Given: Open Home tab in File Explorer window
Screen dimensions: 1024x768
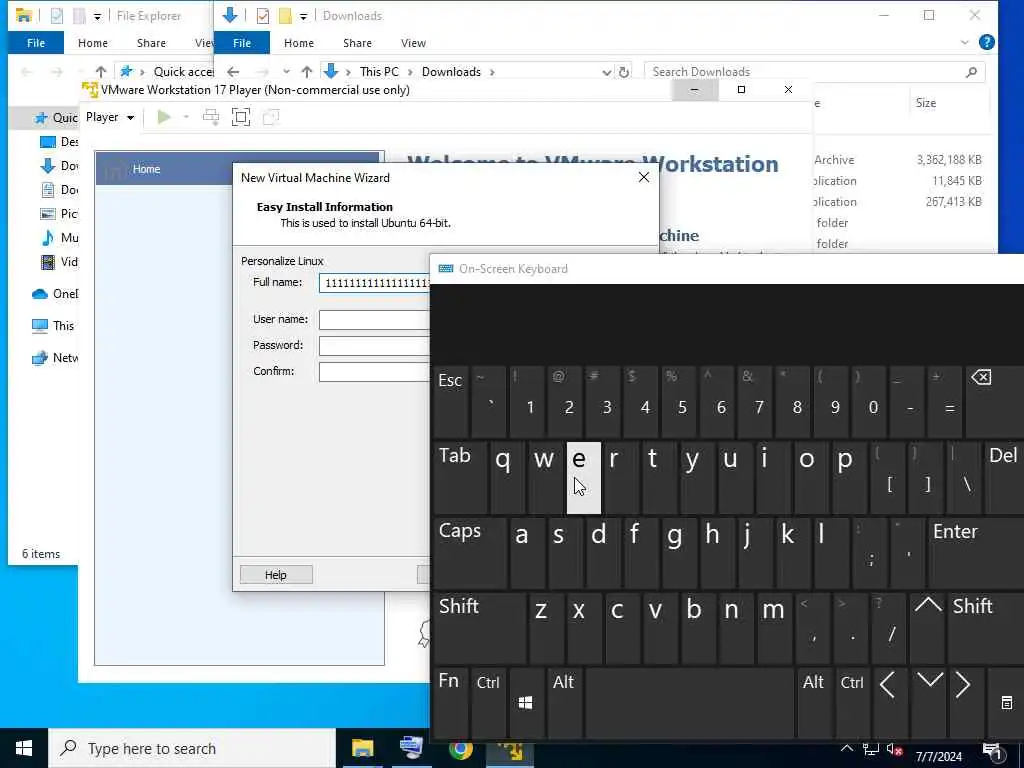Looking at the screenshot, I should [x=93, y=43].
